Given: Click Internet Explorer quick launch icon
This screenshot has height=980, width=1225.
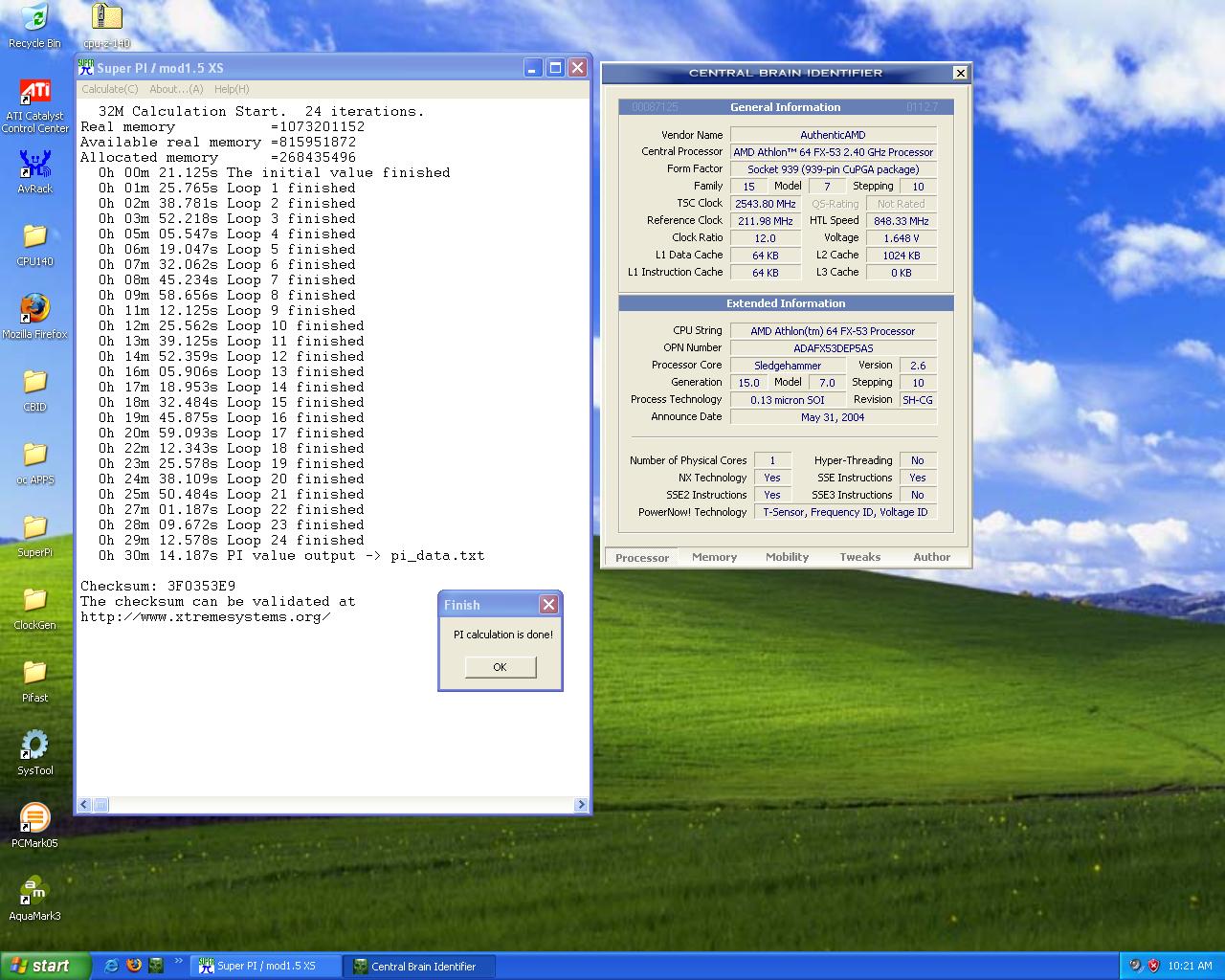Looking at the screenshot, I should (x=111, y=966).
